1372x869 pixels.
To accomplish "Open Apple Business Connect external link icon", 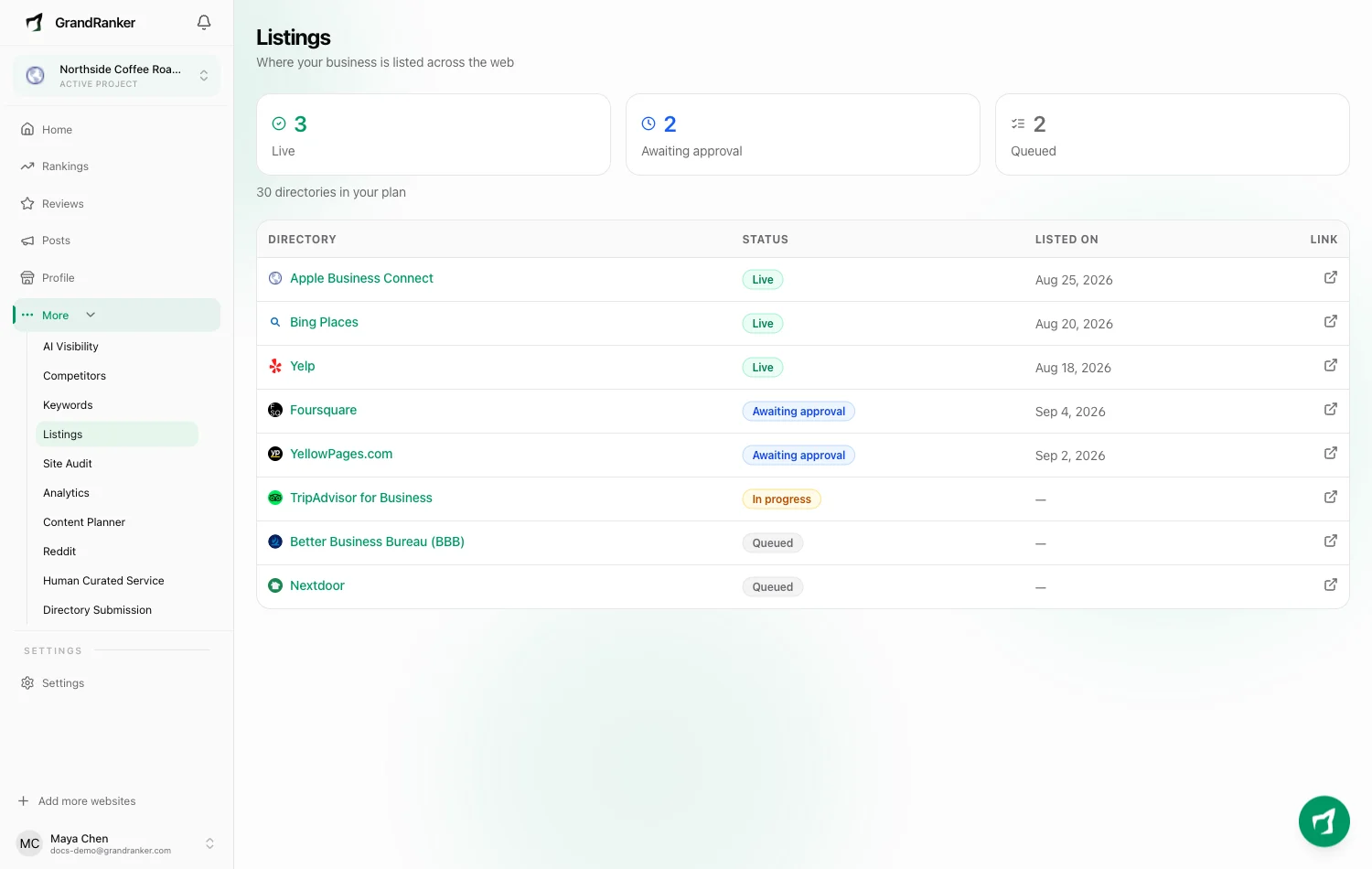I will pos(1331,277).
